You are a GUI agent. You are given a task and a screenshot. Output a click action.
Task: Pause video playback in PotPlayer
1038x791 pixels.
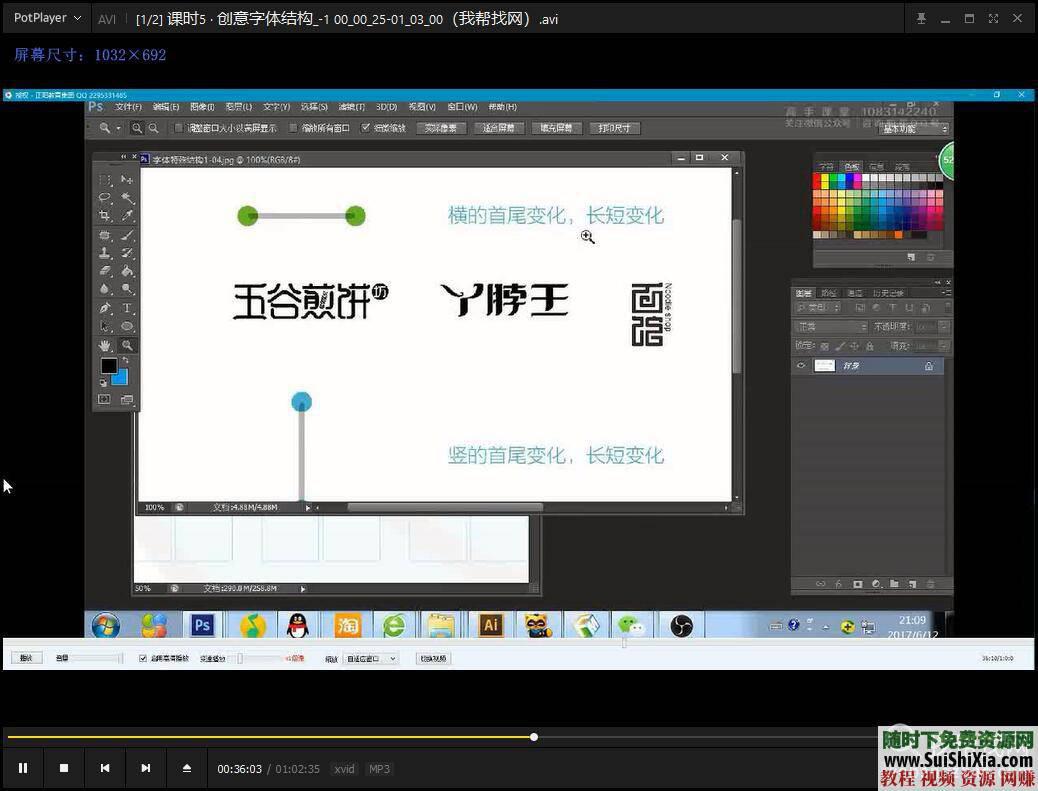pyautogui.click(x=23, y=768)
